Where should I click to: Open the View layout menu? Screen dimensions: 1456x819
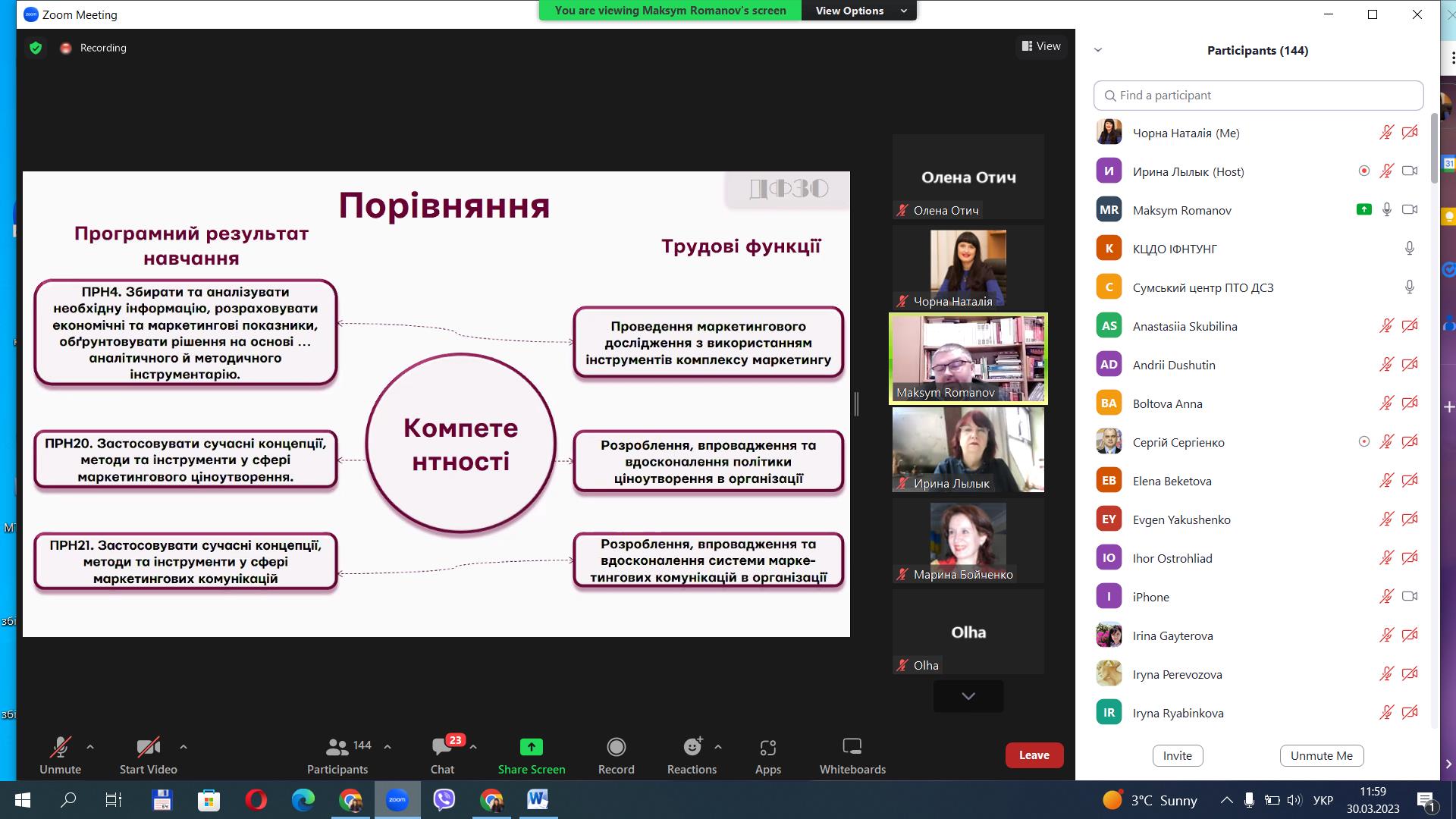tap(1041, 46)
